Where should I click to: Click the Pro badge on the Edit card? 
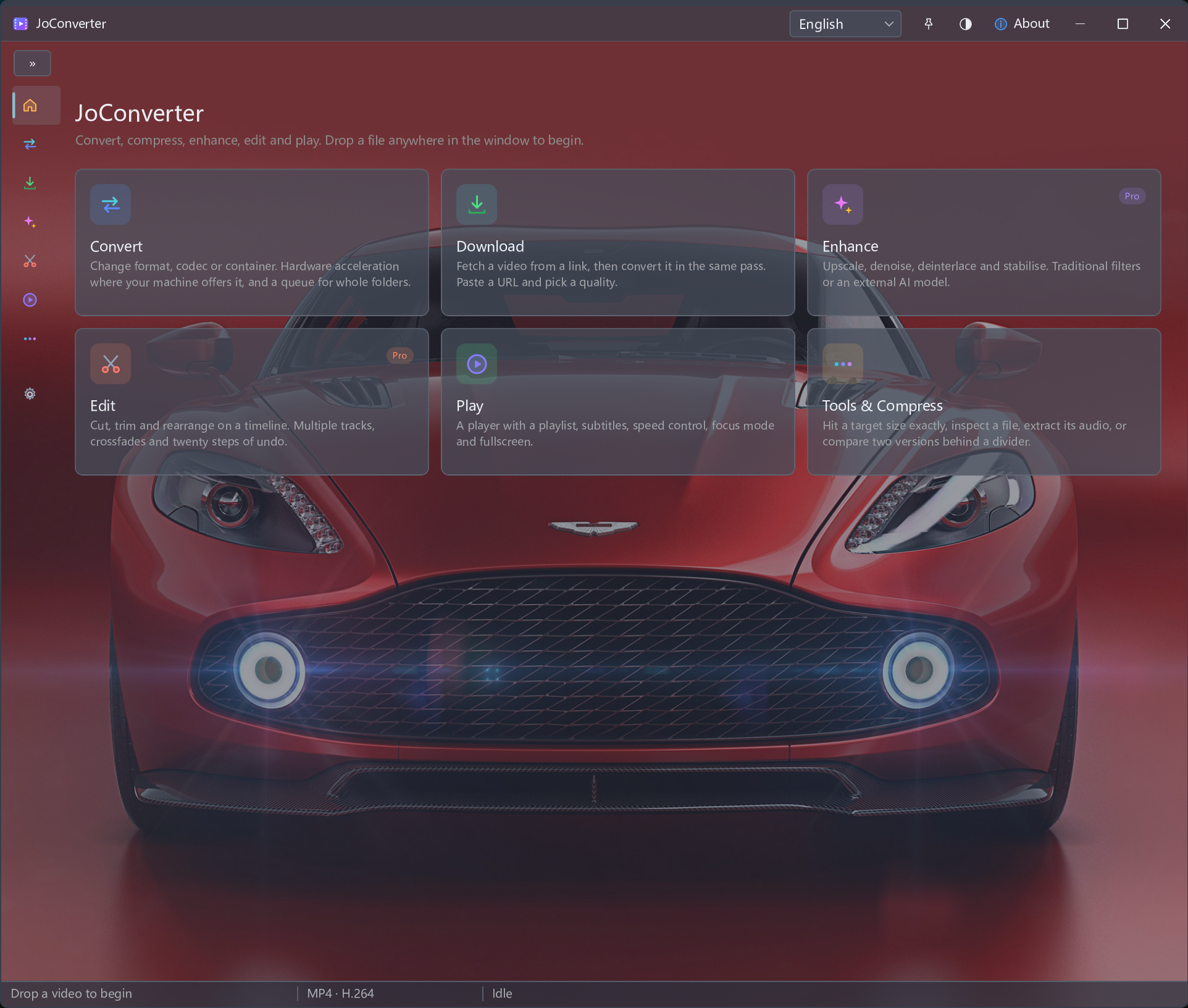coord(399,356)
